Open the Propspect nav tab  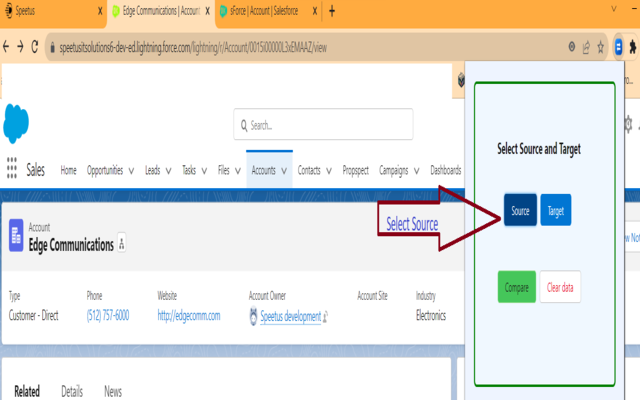[356, 171]
